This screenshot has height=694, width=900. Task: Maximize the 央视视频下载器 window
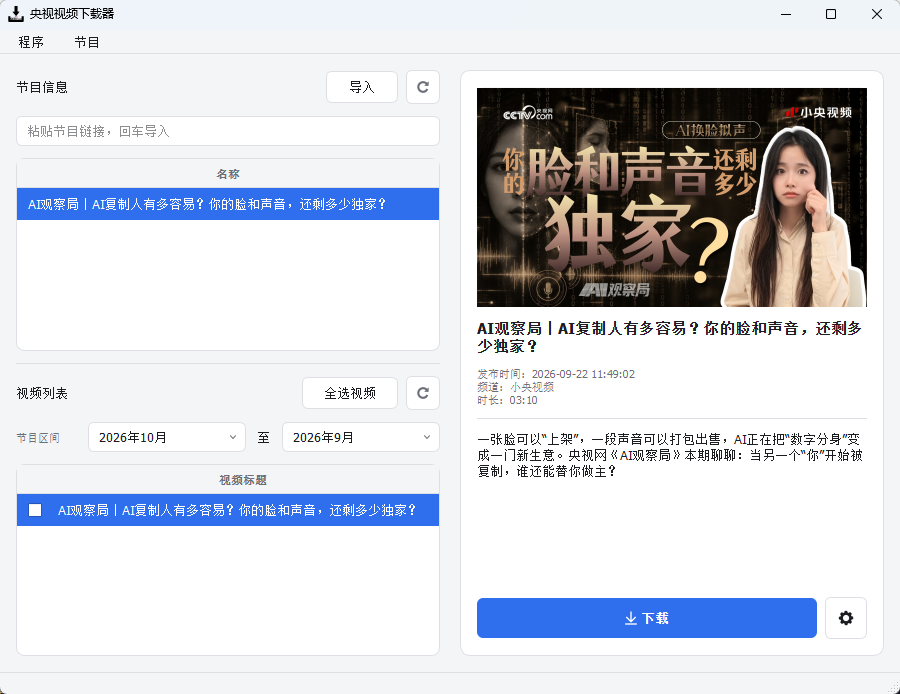831,14
